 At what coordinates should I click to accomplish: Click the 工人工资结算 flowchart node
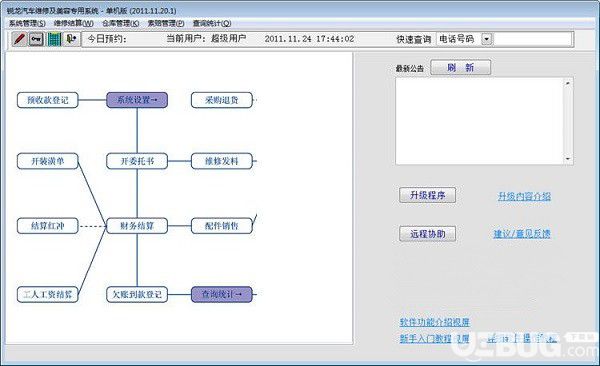click(48, 294)
